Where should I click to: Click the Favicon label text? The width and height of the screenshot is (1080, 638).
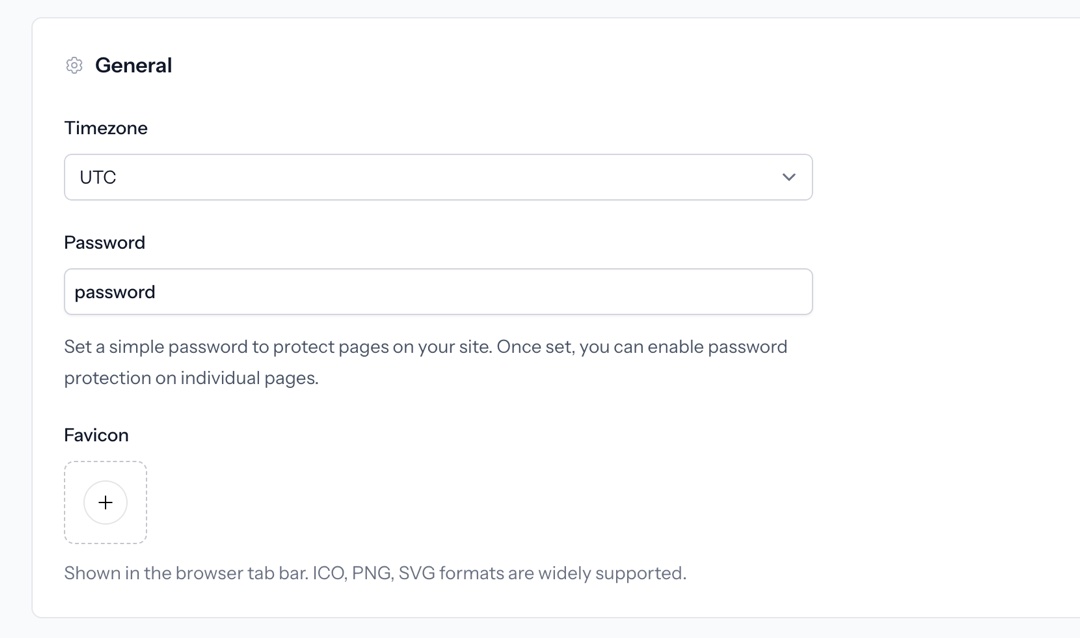click(96, 435)
